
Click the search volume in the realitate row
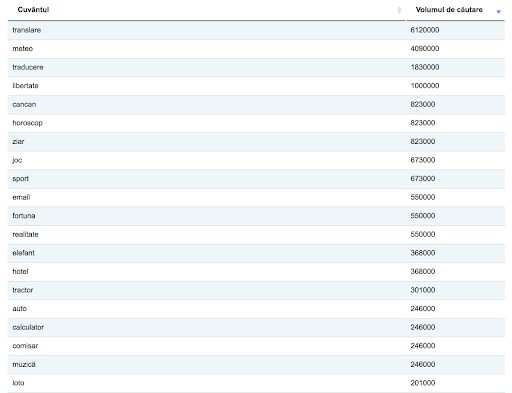(423, 234)
